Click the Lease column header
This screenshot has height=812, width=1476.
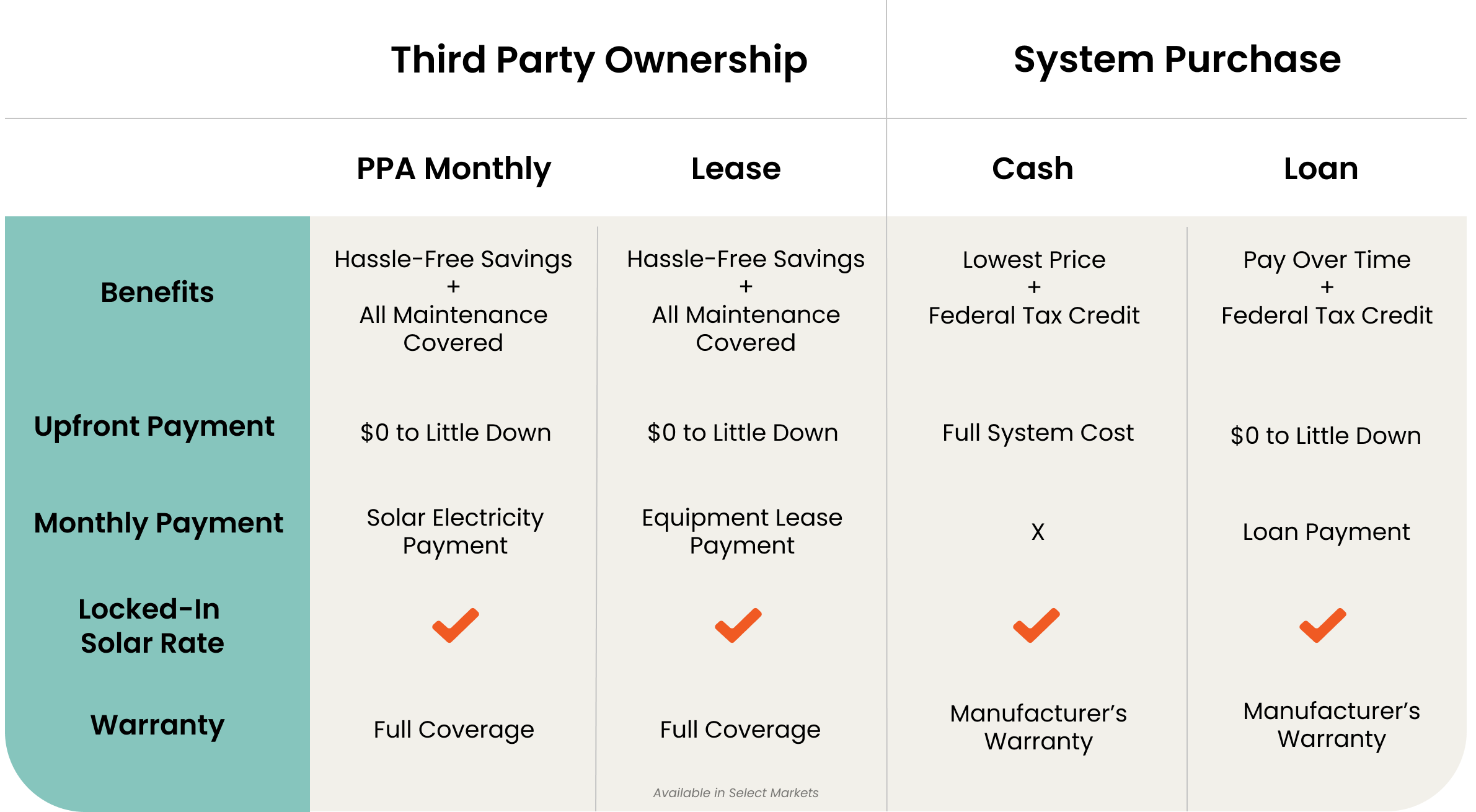736,169
